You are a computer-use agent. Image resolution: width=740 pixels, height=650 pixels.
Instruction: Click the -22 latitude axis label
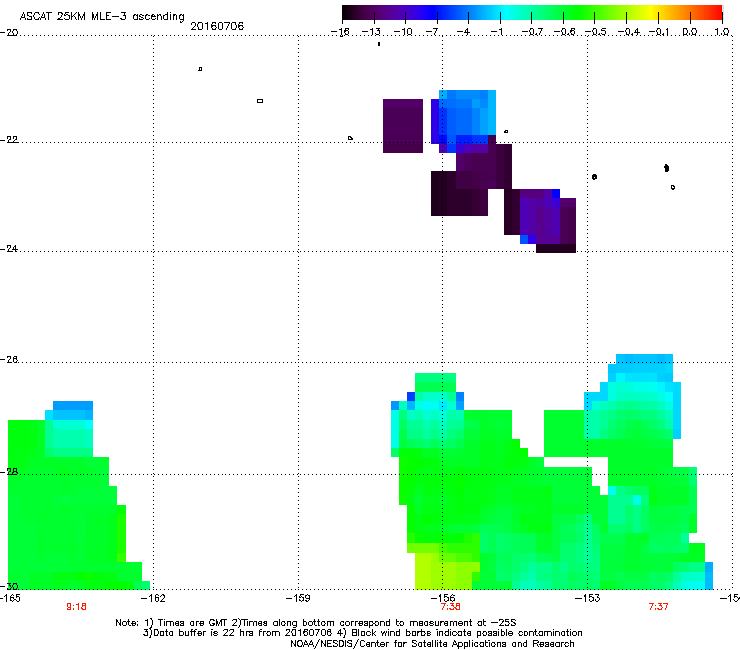tap(9, 140)
